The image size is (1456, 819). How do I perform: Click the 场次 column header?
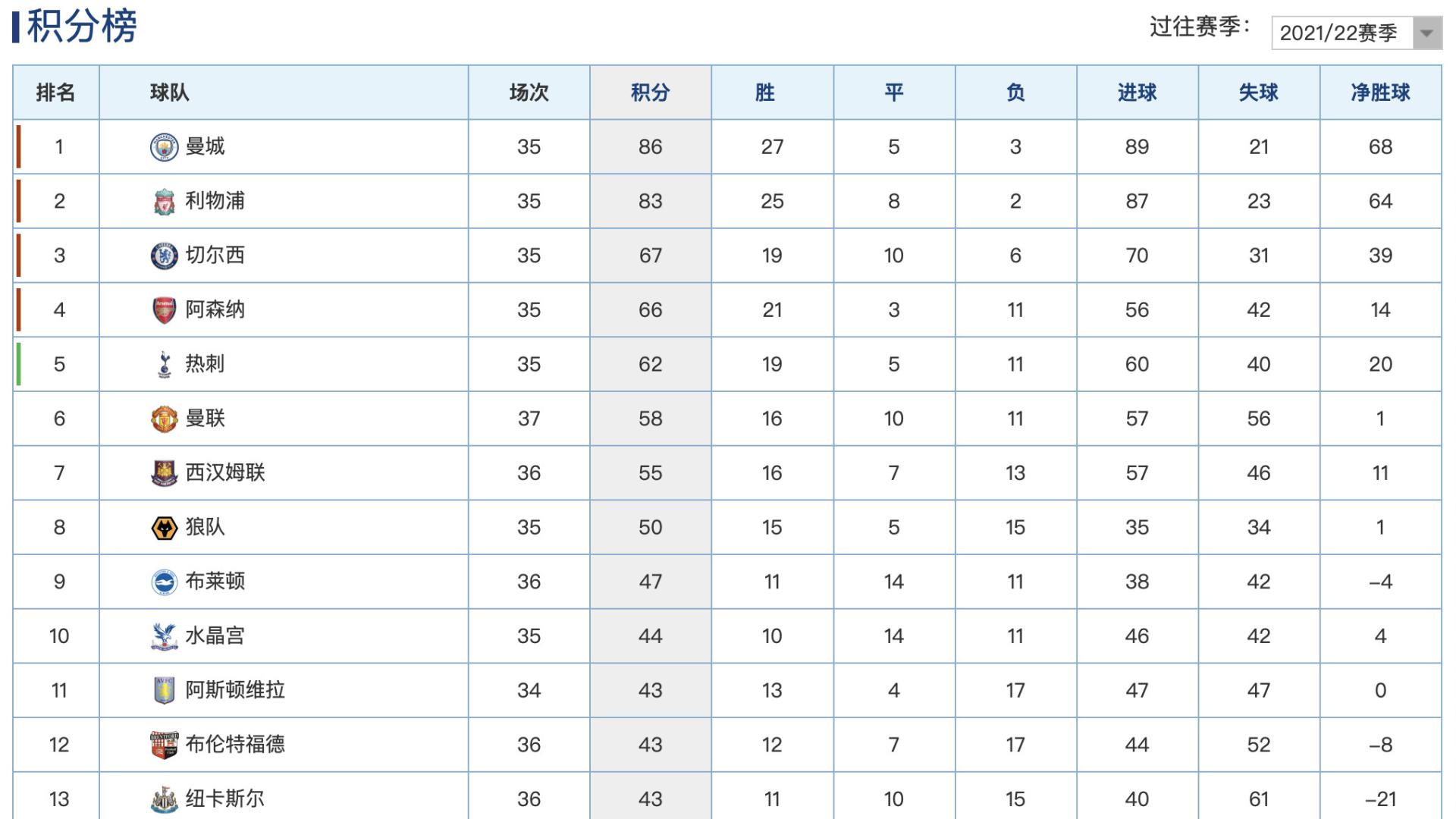point(529,93)
